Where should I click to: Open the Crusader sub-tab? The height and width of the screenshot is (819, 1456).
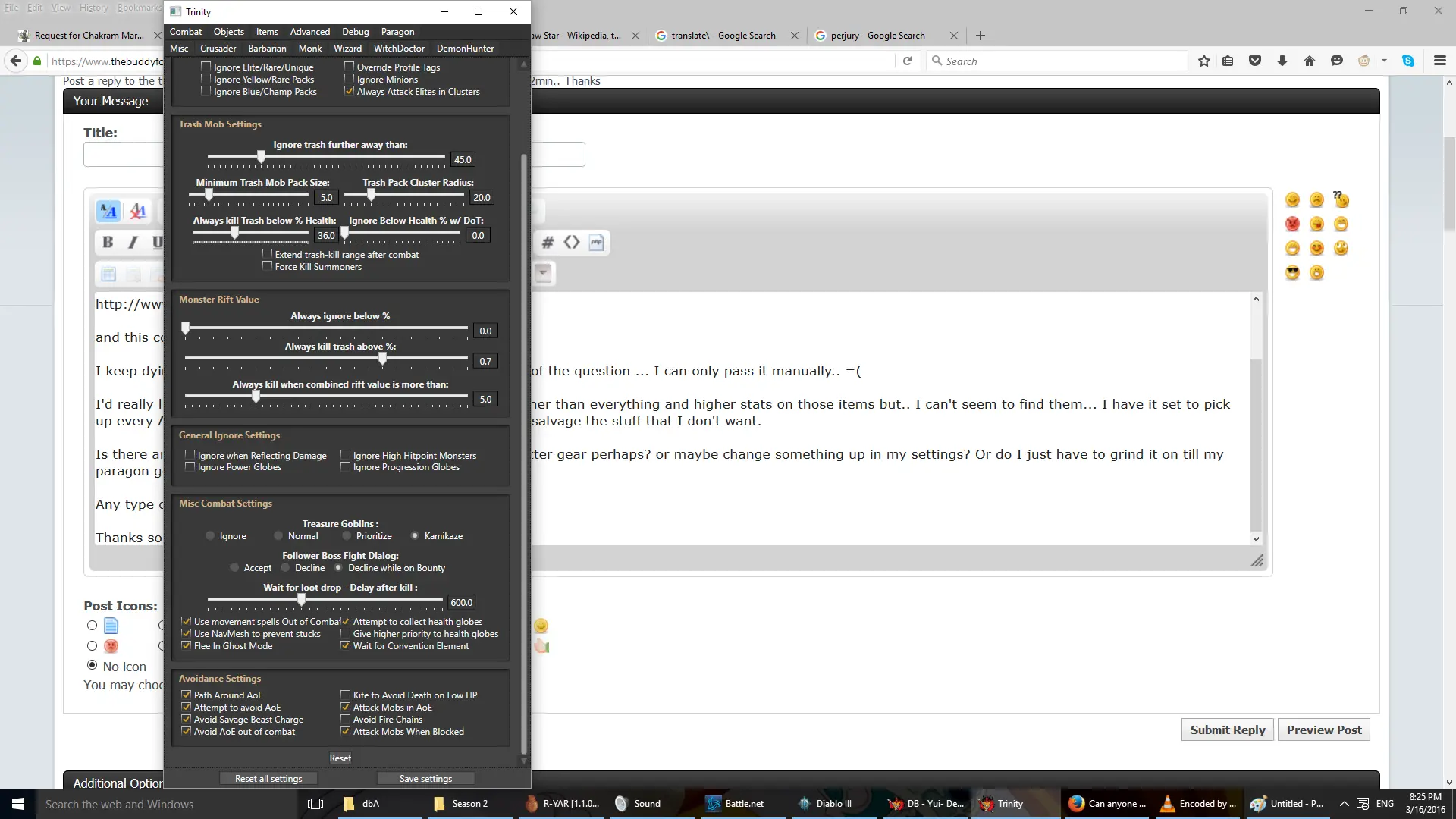tap(218, 49)
